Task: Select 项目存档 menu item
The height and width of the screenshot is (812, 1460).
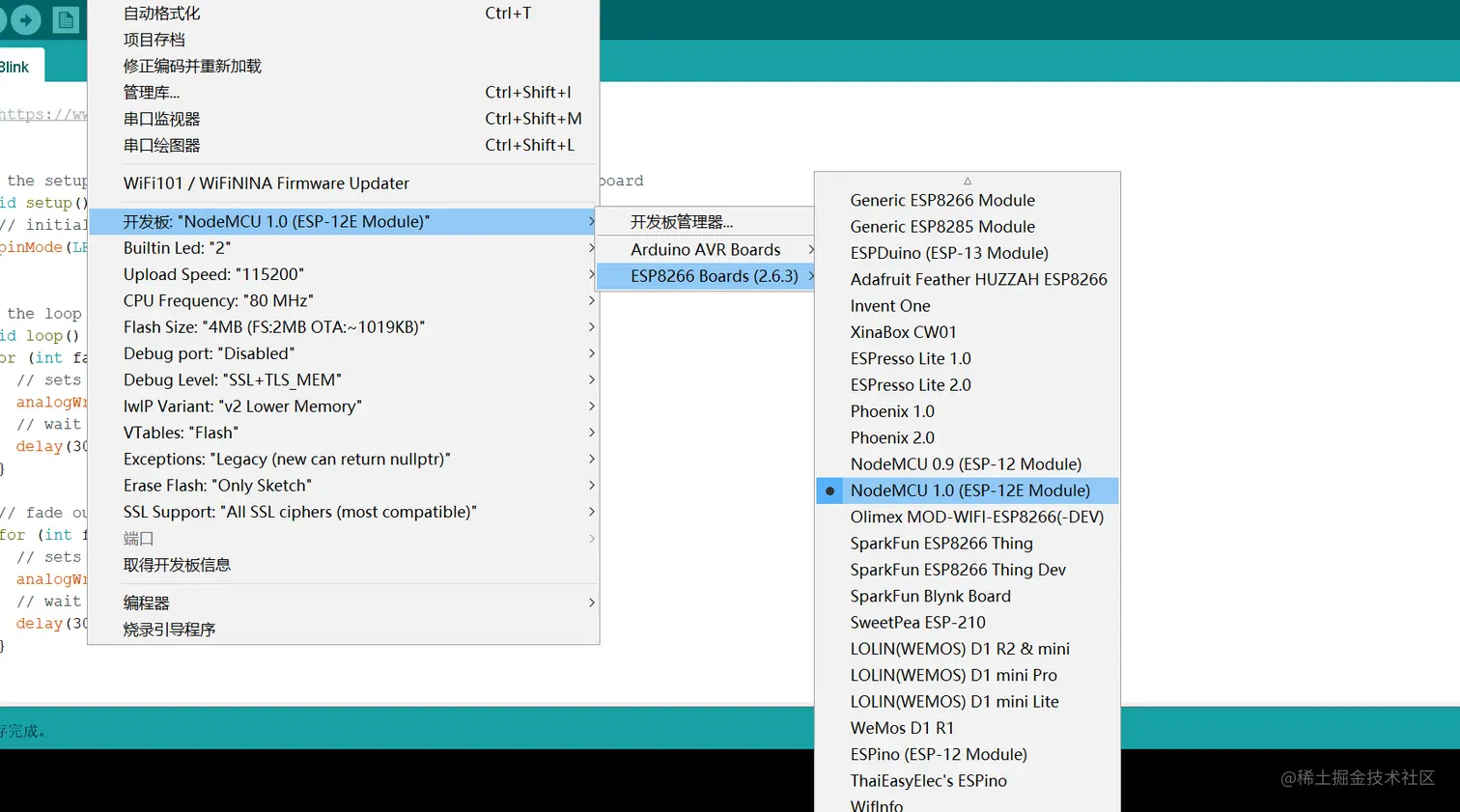Action: (343, 40)
